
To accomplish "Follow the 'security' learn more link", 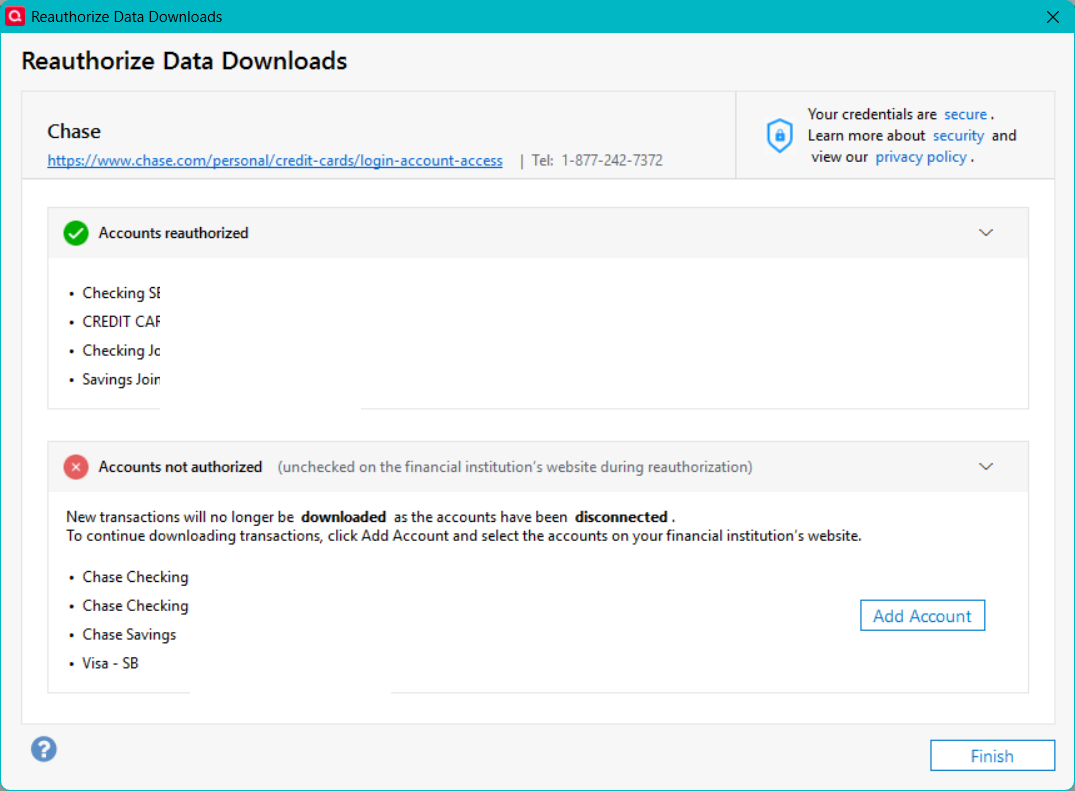I will pyautogui.click(x=958, y=136).
